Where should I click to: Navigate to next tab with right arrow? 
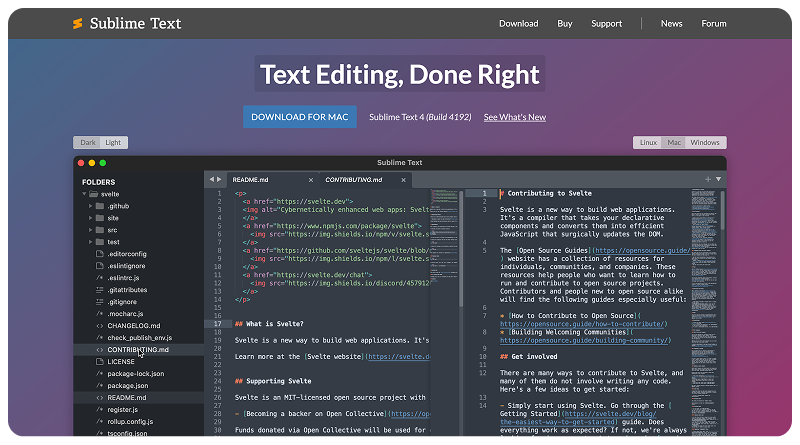tap(219, 180)
